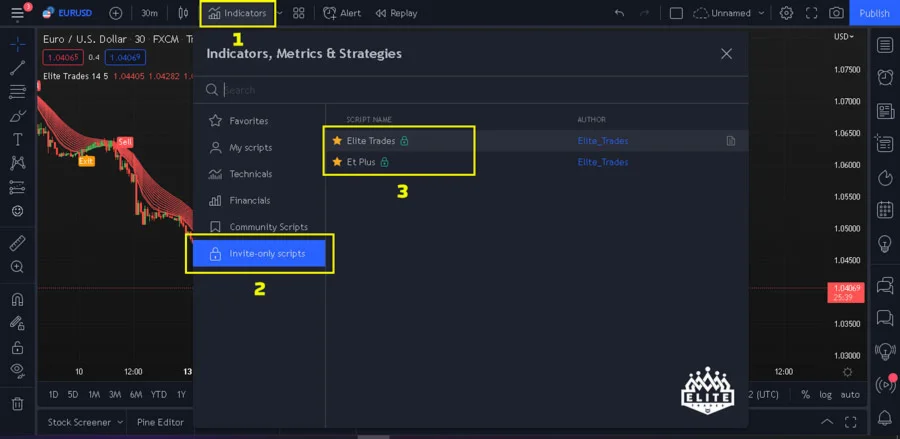Open chart settings gear icon

[786, 13]
